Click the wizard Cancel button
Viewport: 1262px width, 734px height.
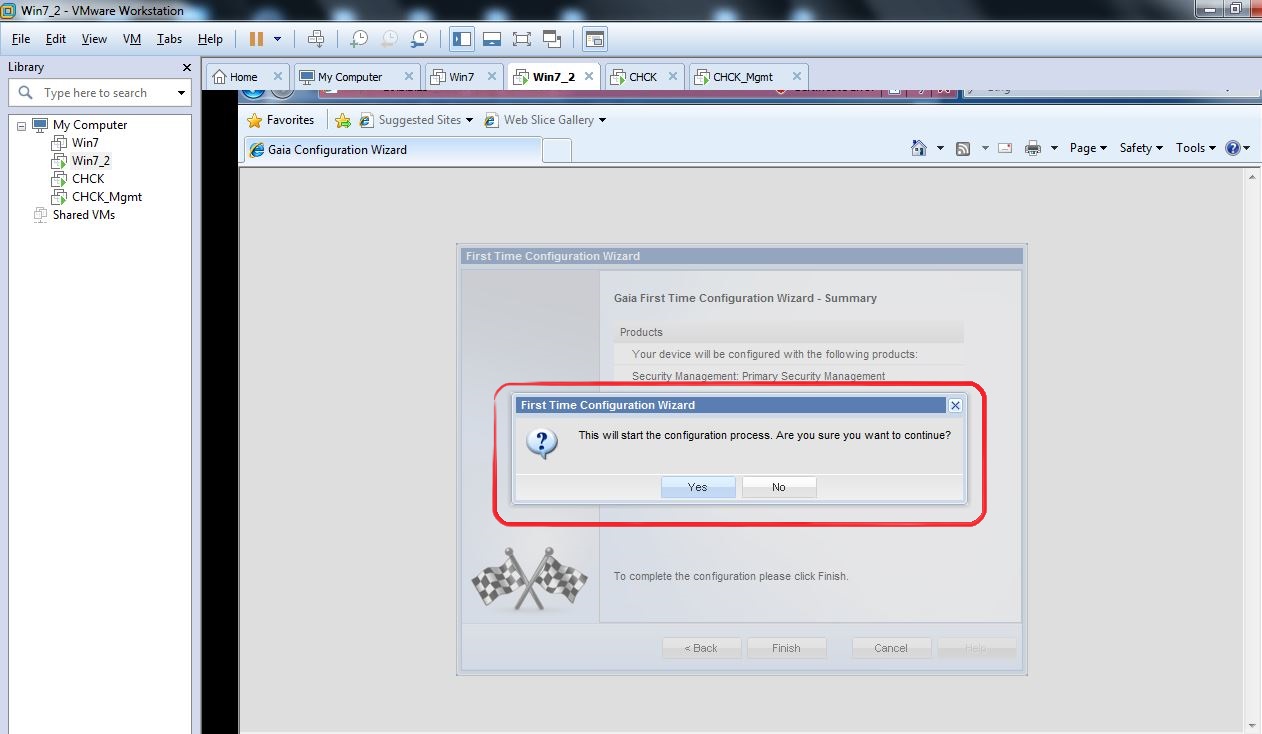point(891,648)
